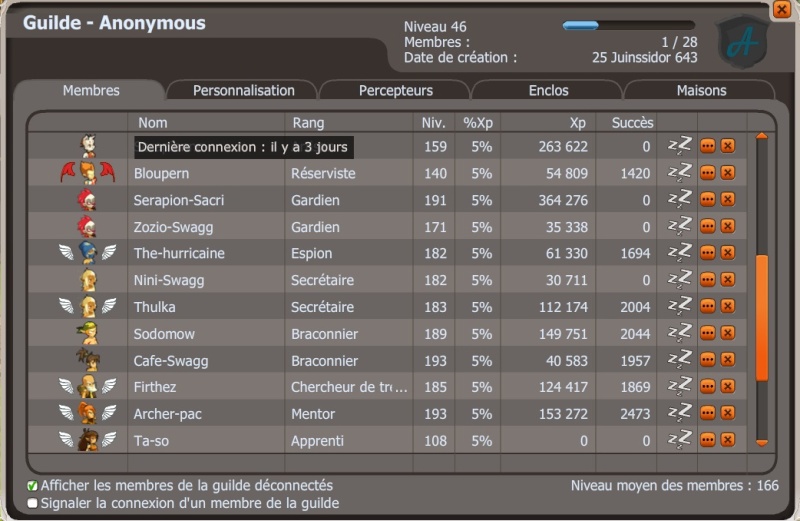Click the Espion rank cell
Viewport: 800px width, 521px height.
(311, 253)
